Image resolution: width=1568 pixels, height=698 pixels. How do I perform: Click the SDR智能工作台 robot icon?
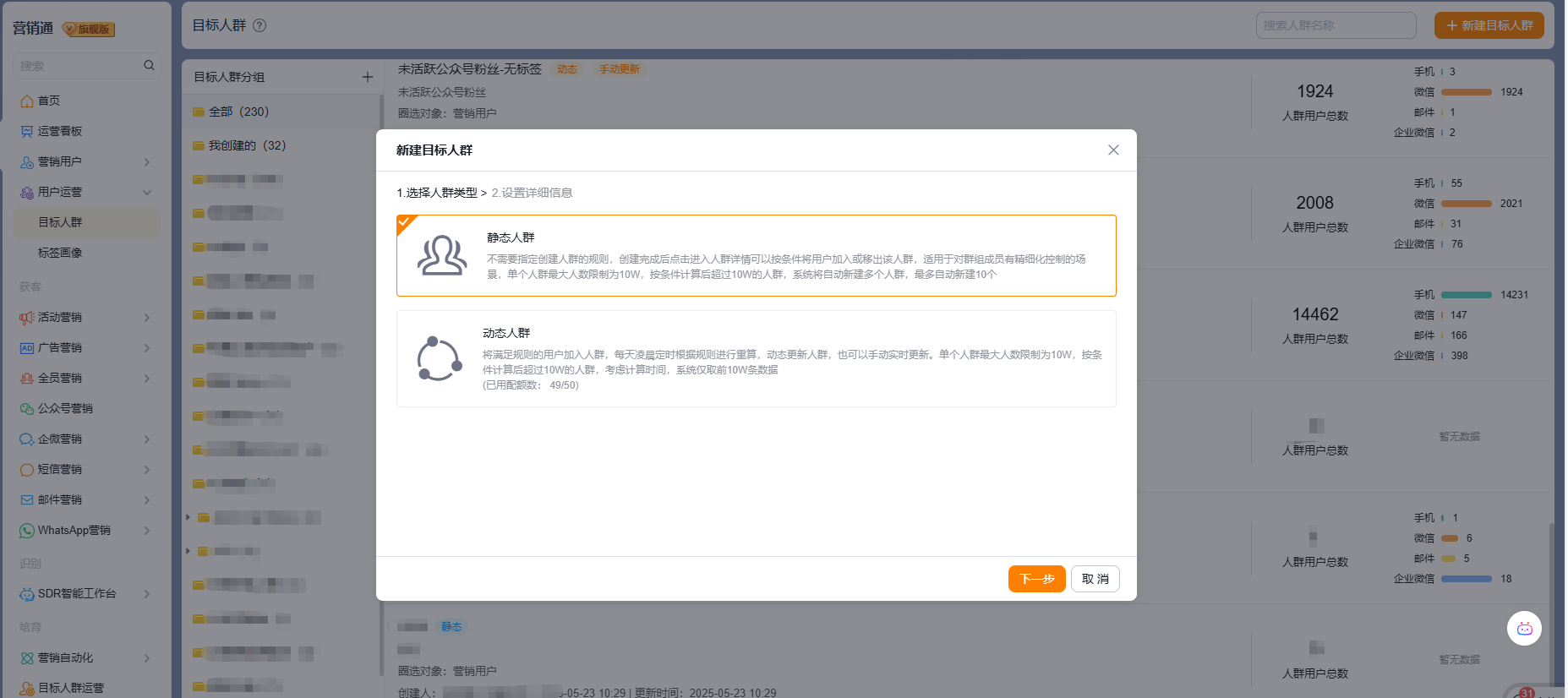[27, 594]
